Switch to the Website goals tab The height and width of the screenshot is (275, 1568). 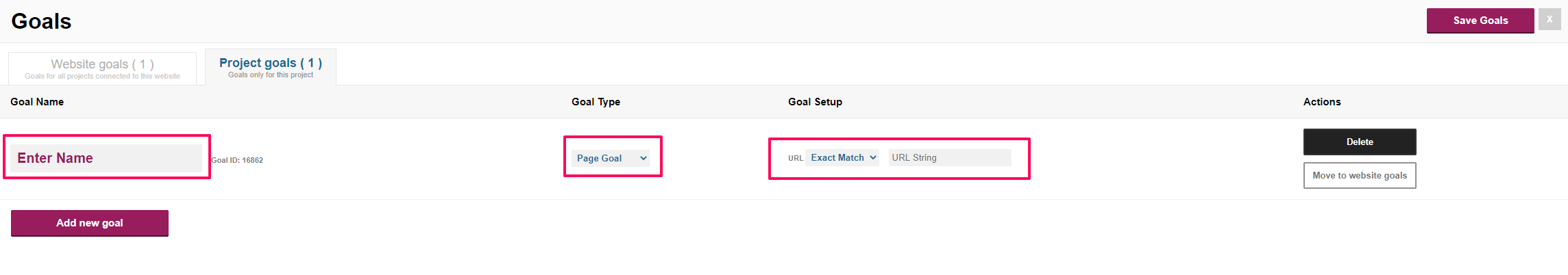tap(102, 68)
